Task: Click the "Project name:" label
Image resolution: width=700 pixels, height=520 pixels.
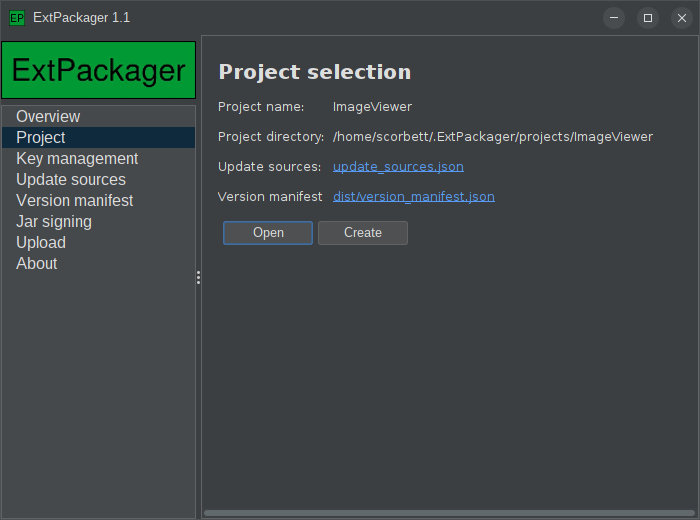Action: 261,107
